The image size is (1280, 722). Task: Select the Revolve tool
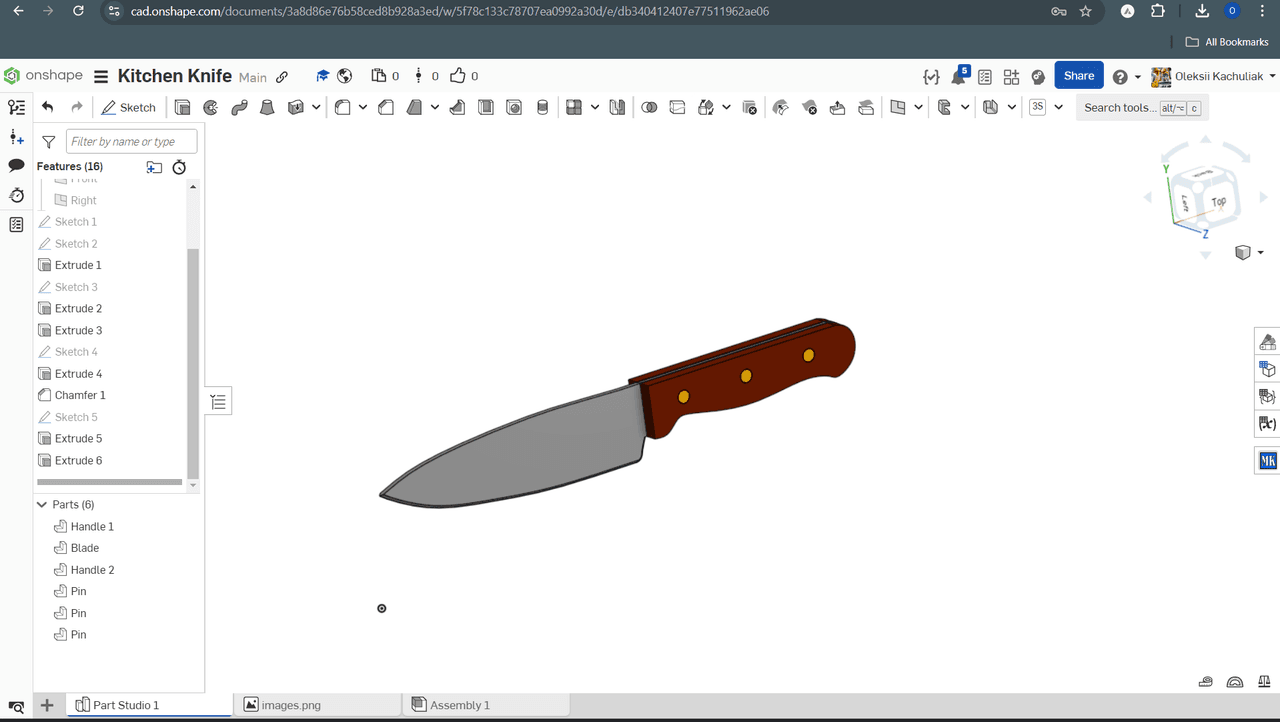210,108
